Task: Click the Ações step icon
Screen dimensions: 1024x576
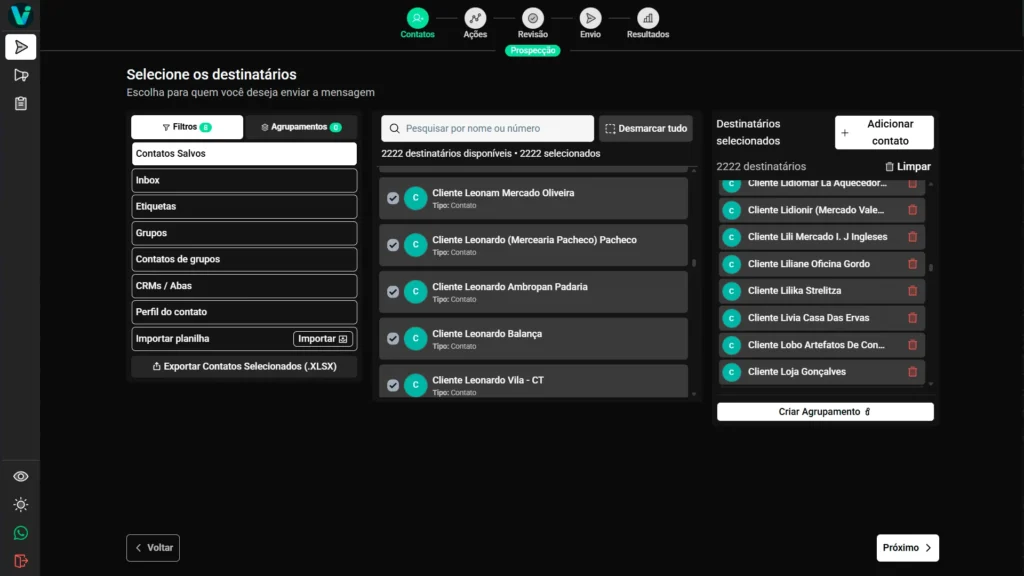Action: coord(476,18)
